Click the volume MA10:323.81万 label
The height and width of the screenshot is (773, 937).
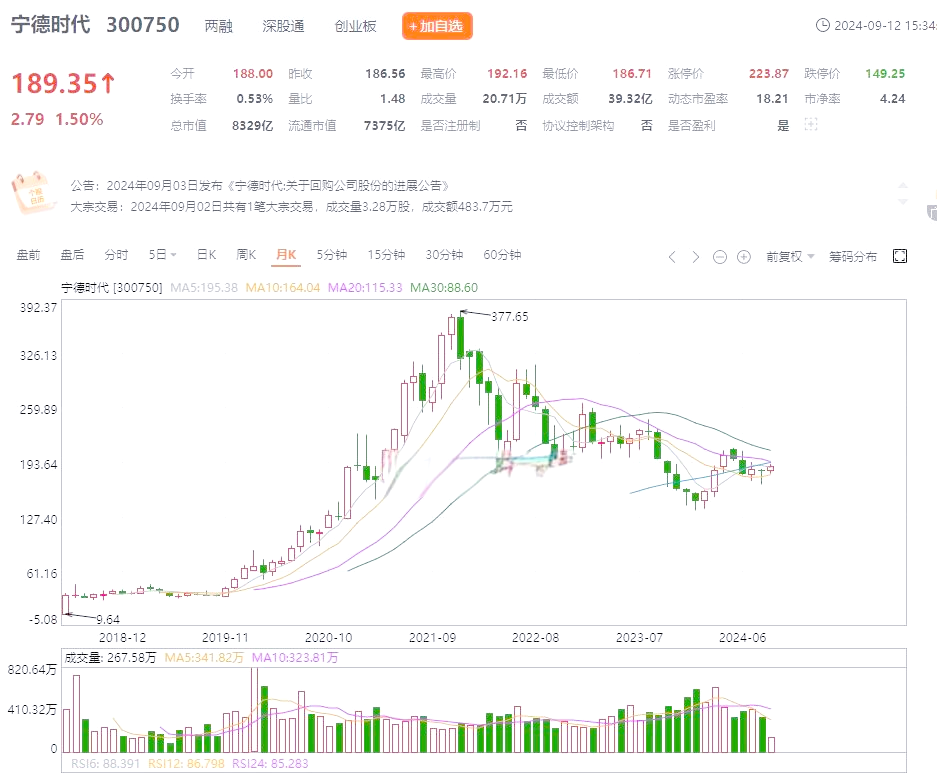coord(295,658)
